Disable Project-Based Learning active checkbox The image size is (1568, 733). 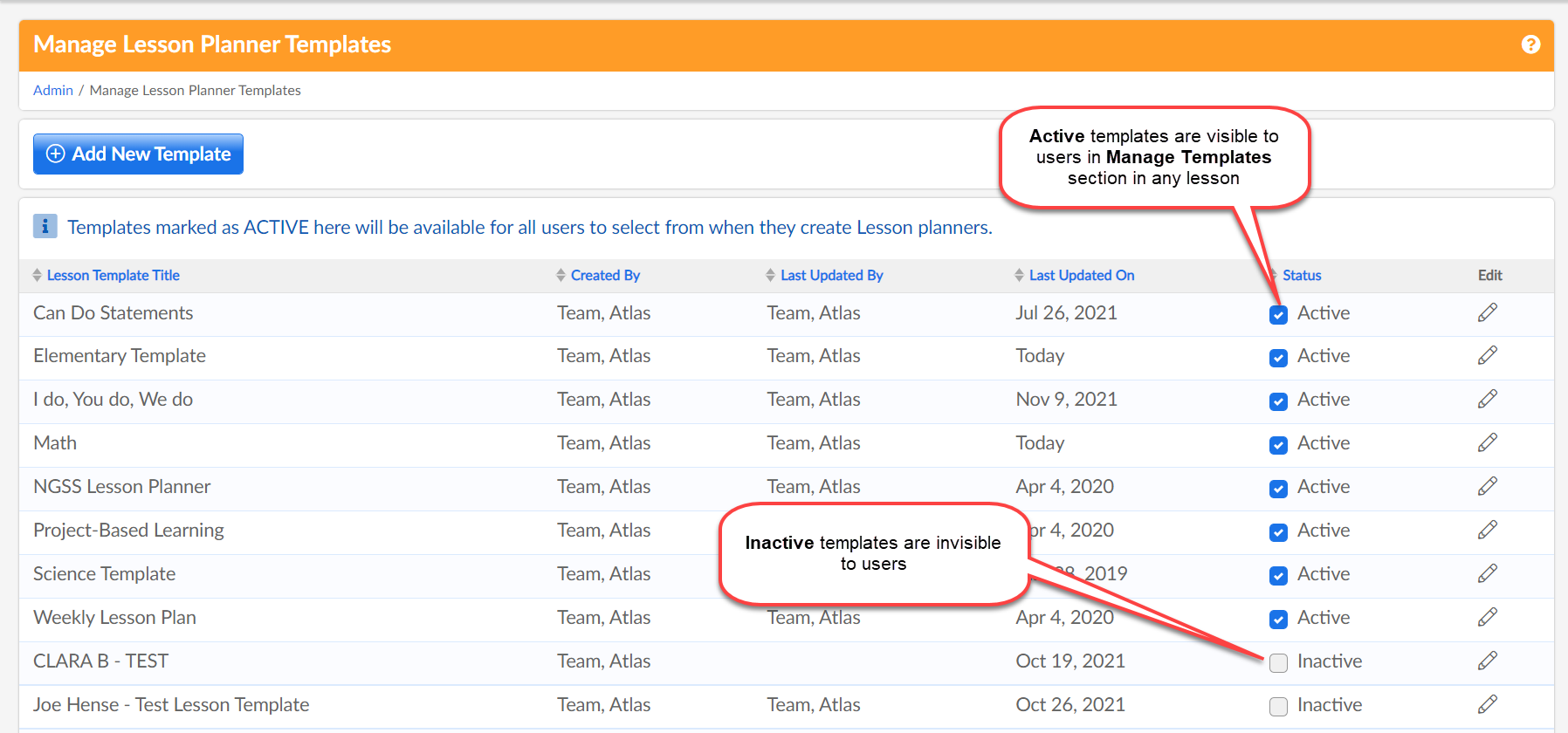click(x=1278, y=532)
